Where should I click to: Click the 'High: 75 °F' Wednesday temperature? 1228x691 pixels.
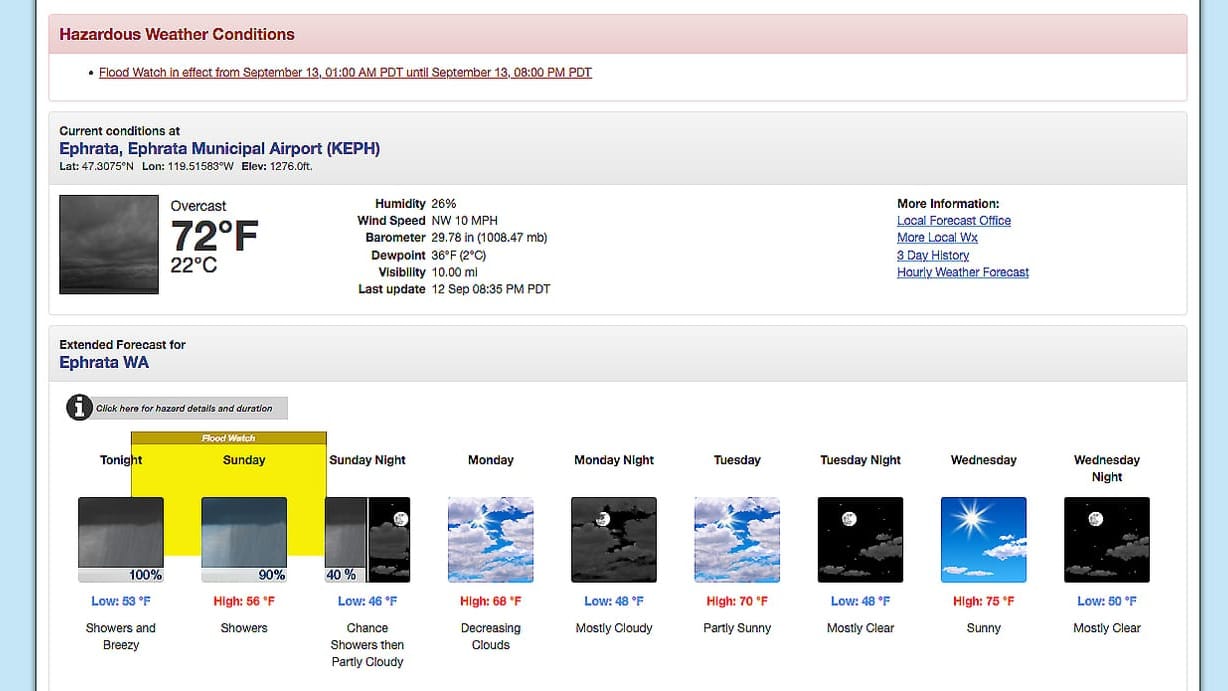pyautogui.click(x=984, y=602)
